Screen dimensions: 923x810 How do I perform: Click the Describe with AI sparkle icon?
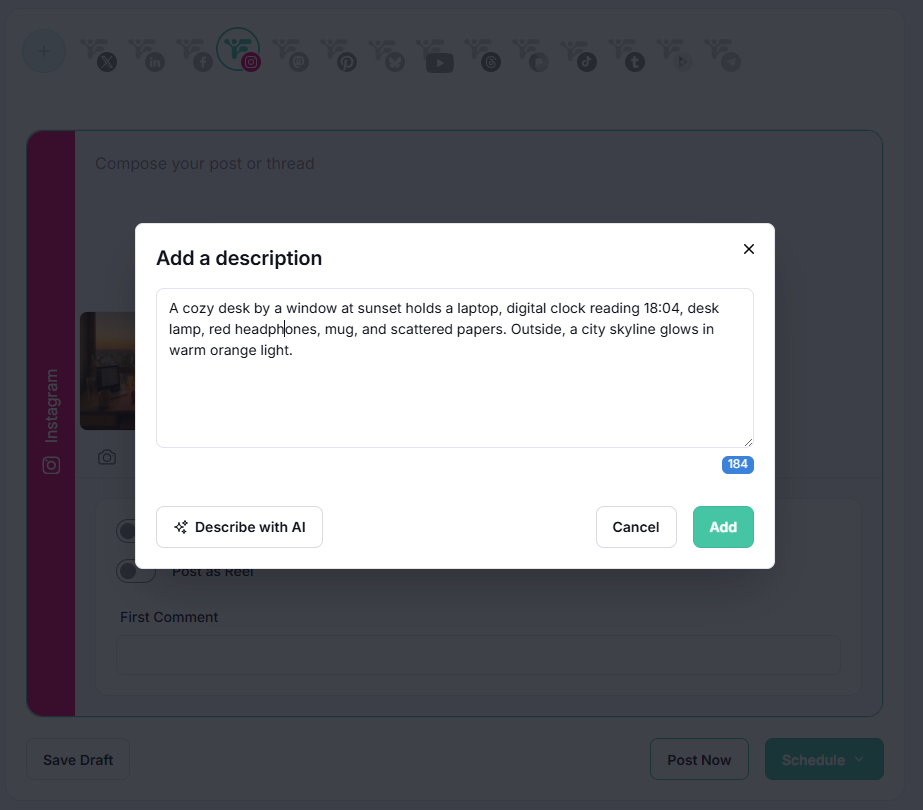[181, 527]
